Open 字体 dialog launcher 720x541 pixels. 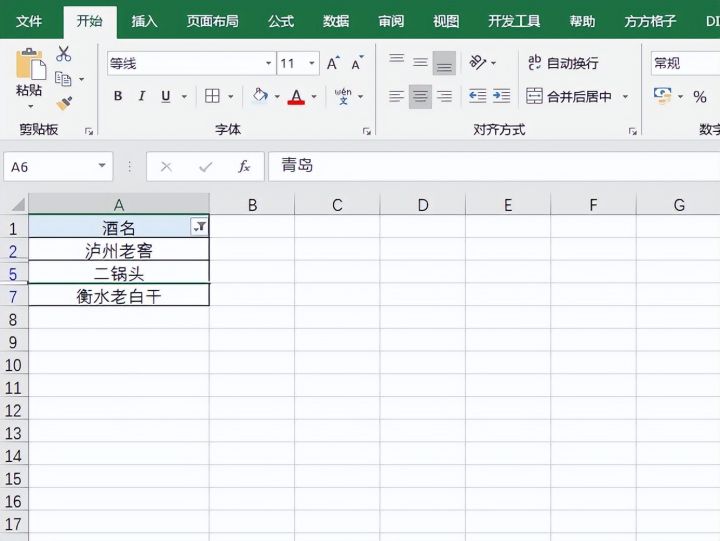click(366, 132)
